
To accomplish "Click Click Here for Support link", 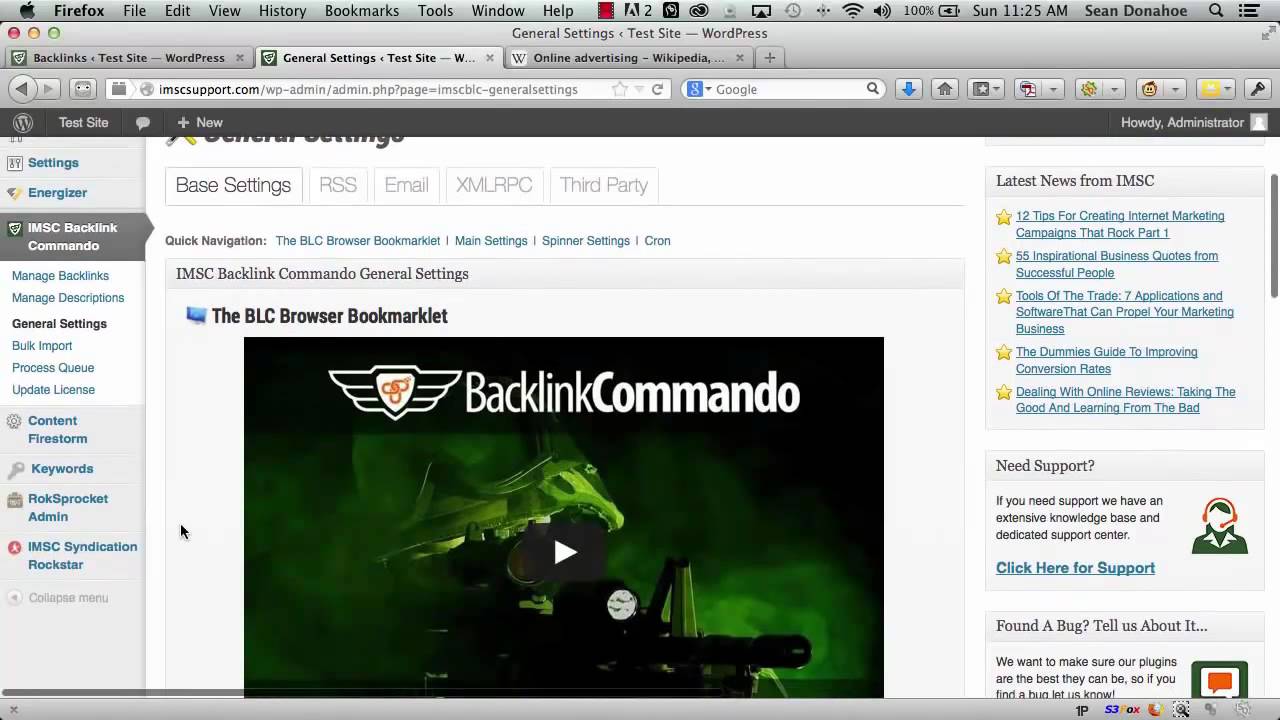I will (1075, 568).
